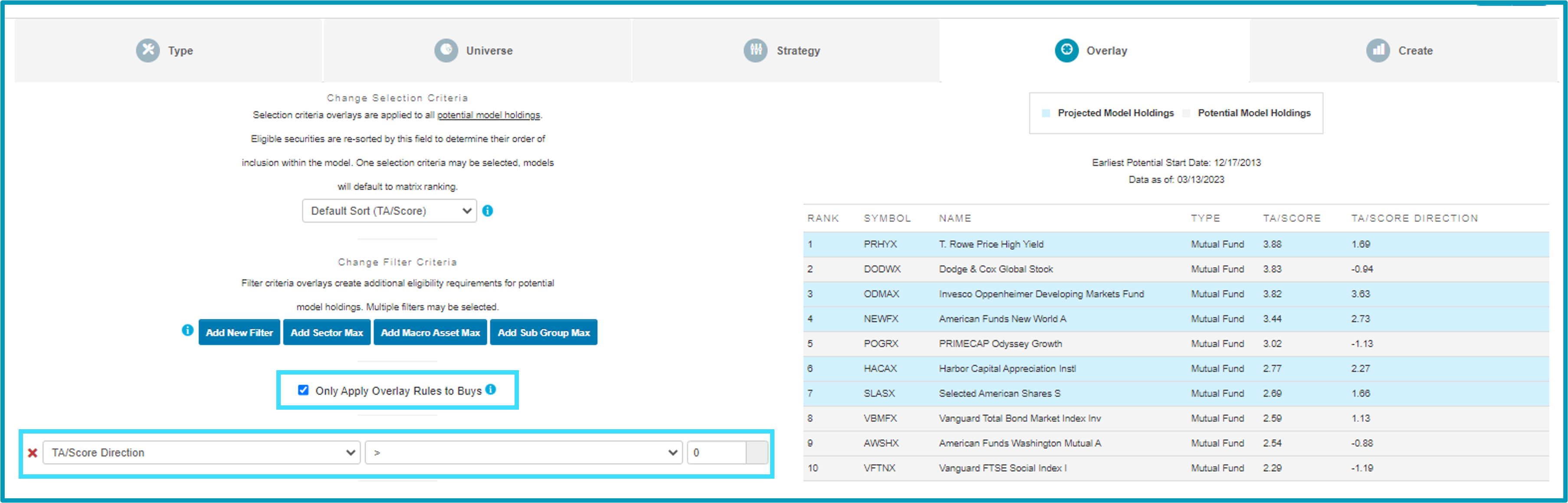This screenshot has height=503, width=1568.
Task: Open the greater-than operator dropdown
Action: tap(524, 453)
